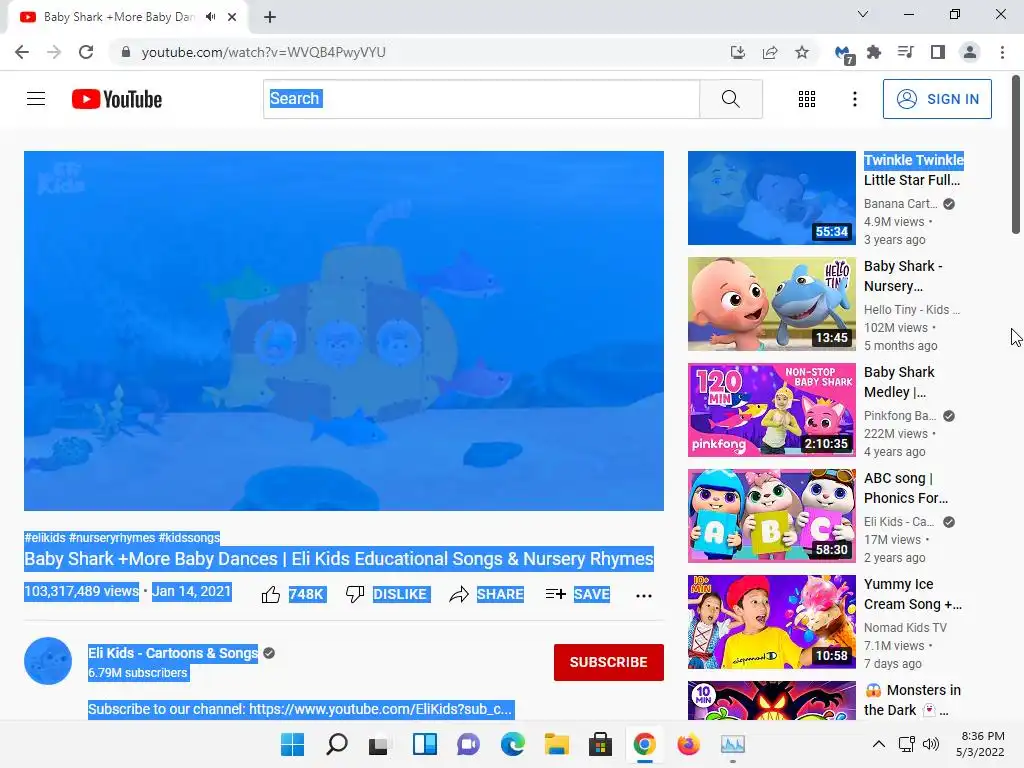Open ABC song Phonics title link
Viewport: 1024px width, 768px height.
coord(906,488)
